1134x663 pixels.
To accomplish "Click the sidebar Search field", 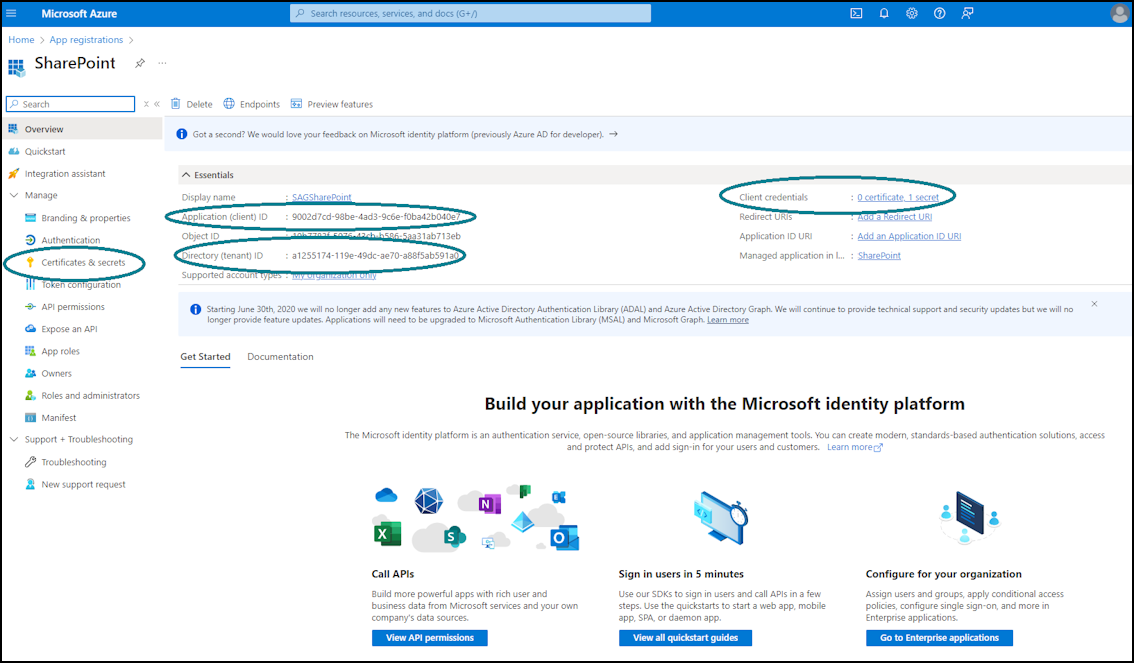I will pos(70,104).
